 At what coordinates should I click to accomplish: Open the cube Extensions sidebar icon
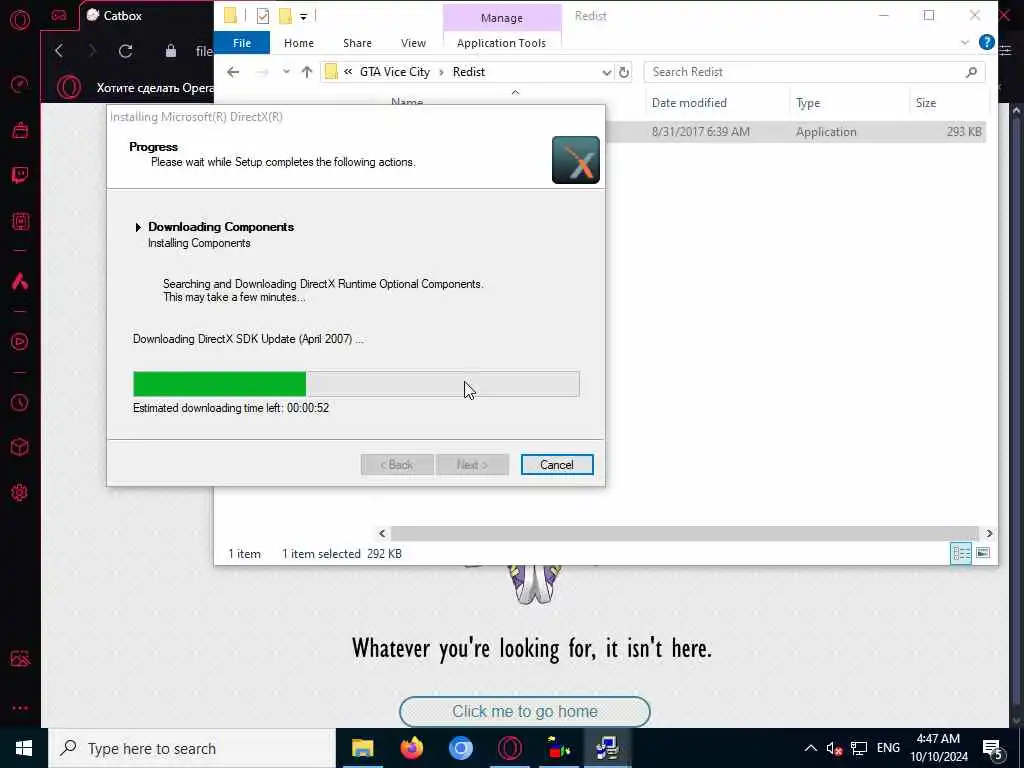[x=20, y=447]
